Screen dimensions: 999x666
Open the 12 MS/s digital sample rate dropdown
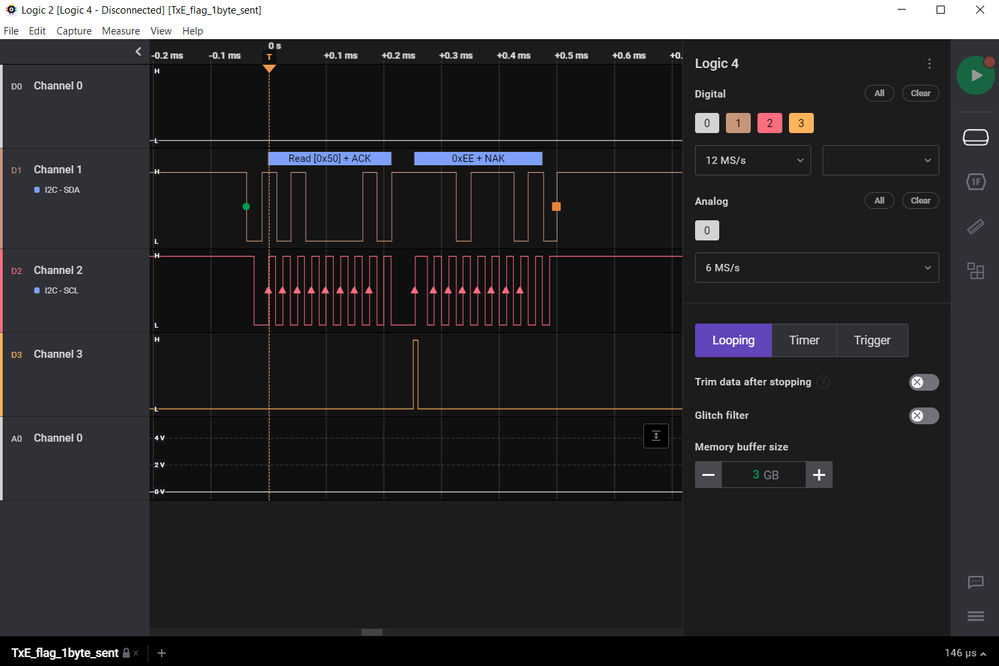coord(752,160)
